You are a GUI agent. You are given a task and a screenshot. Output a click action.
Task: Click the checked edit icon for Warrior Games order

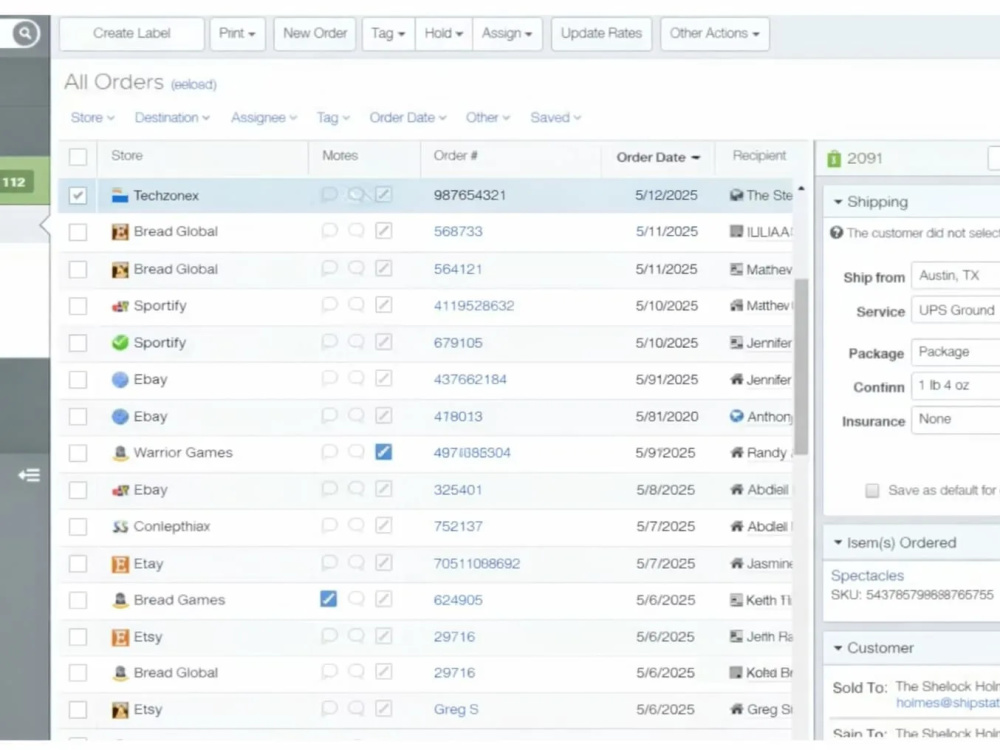[x=383, y=452]
